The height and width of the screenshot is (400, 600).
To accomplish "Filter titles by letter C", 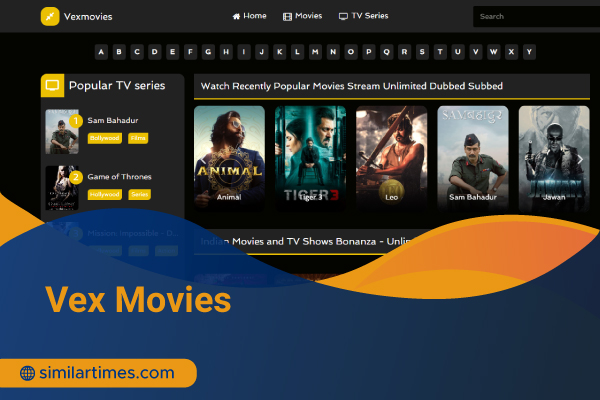I will (x=137, y=52).
